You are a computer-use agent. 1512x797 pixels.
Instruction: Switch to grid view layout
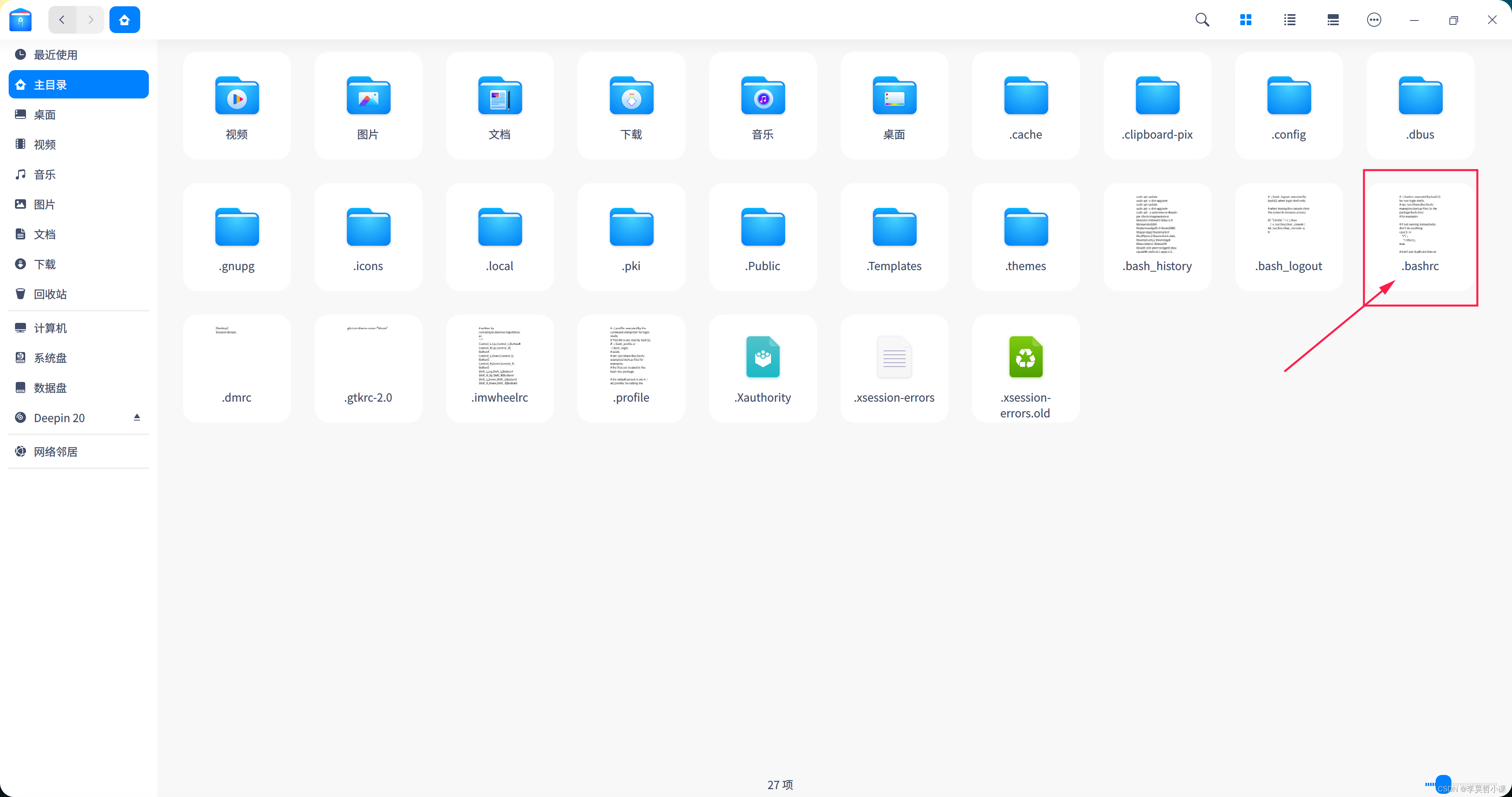point(1245,19)
